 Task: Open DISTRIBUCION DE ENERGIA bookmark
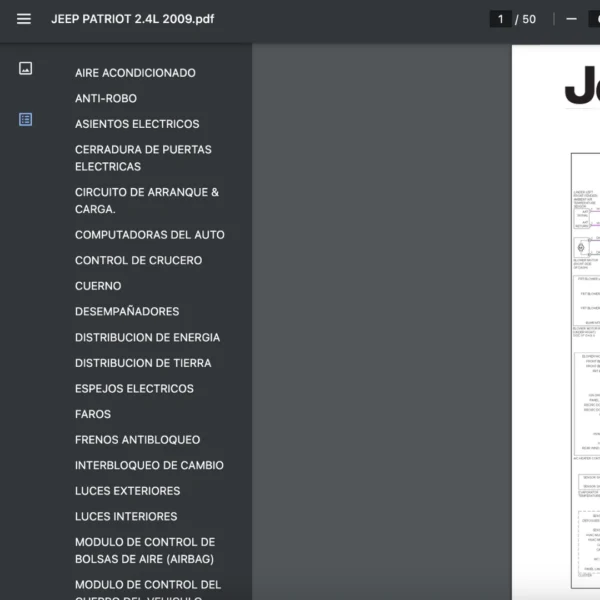point(147,338)
